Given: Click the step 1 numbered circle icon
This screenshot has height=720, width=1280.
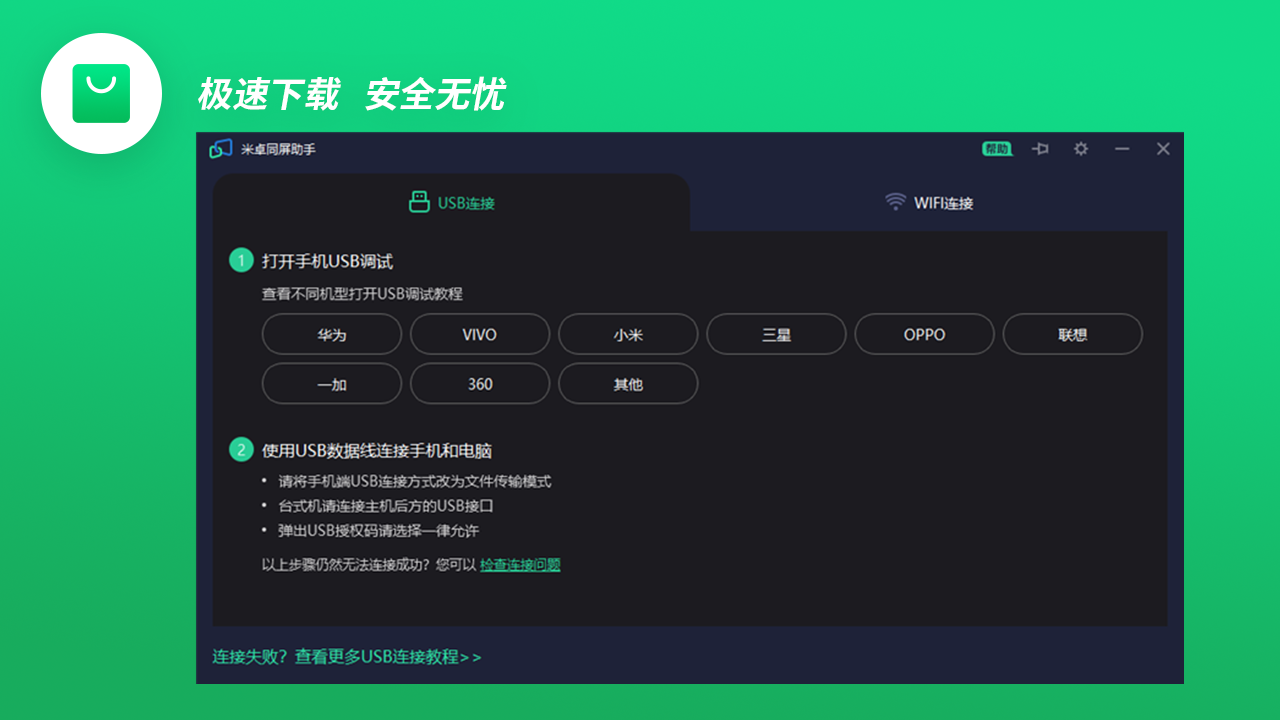Looking at the screenshot, I should (241, 260).
